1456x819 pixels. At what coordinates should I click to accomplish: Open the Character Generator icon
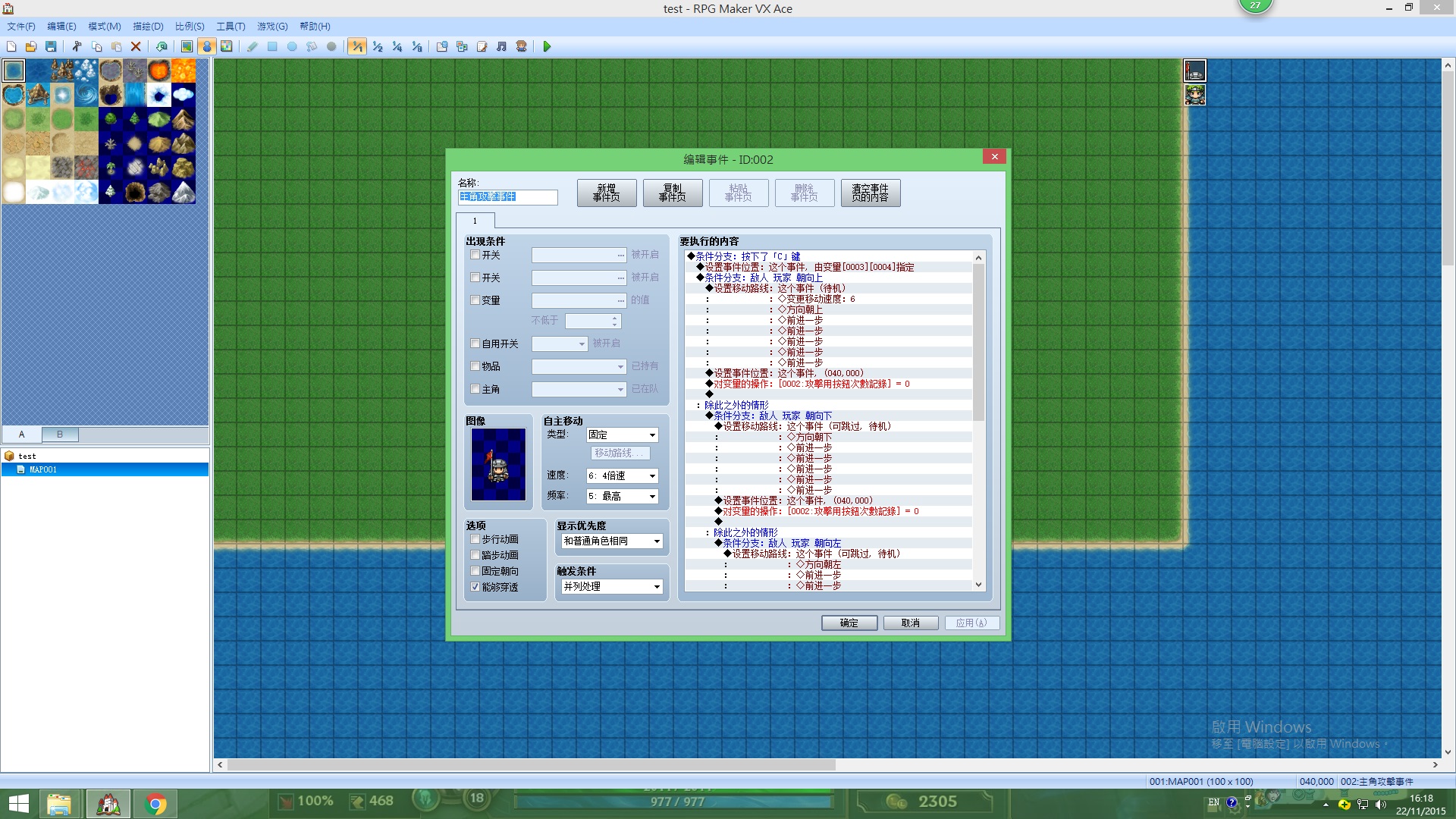tap(521, 47)
